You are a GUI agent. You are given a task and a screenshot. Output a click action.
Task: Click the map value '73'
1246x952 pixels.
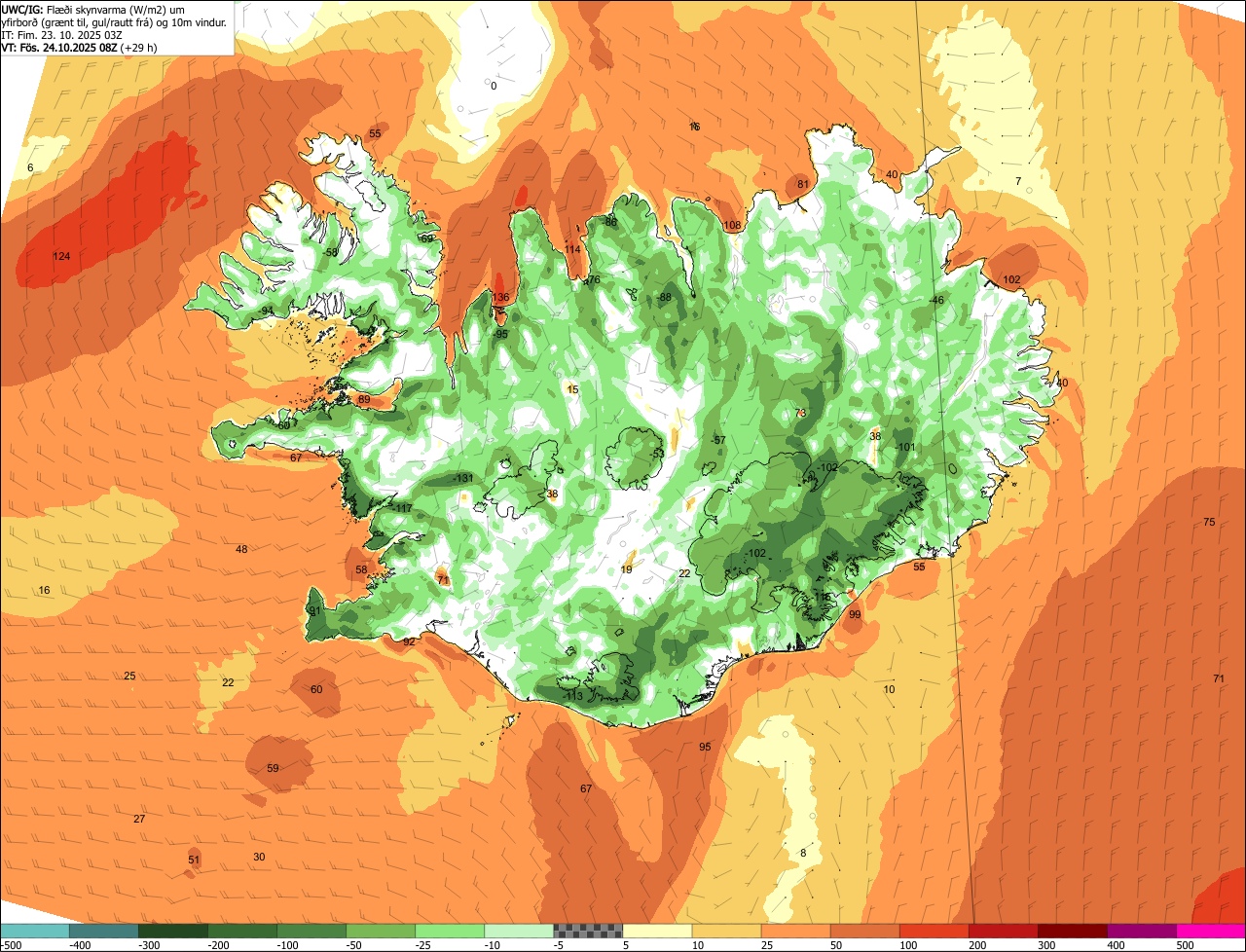pyautogui.click(x=800, y=413)
